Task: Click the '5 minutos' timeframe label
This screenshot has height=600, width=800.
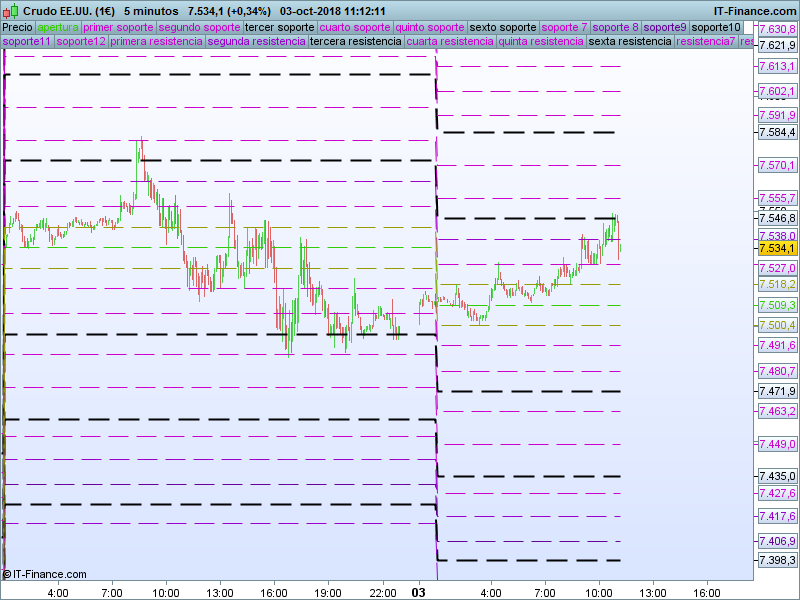Action: 150,10
